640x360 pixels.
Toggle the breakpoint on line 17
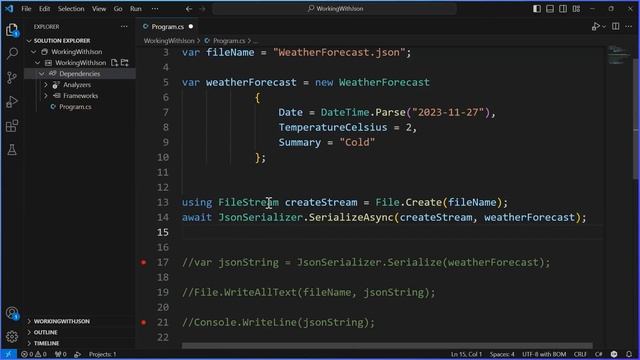[144, 262]
